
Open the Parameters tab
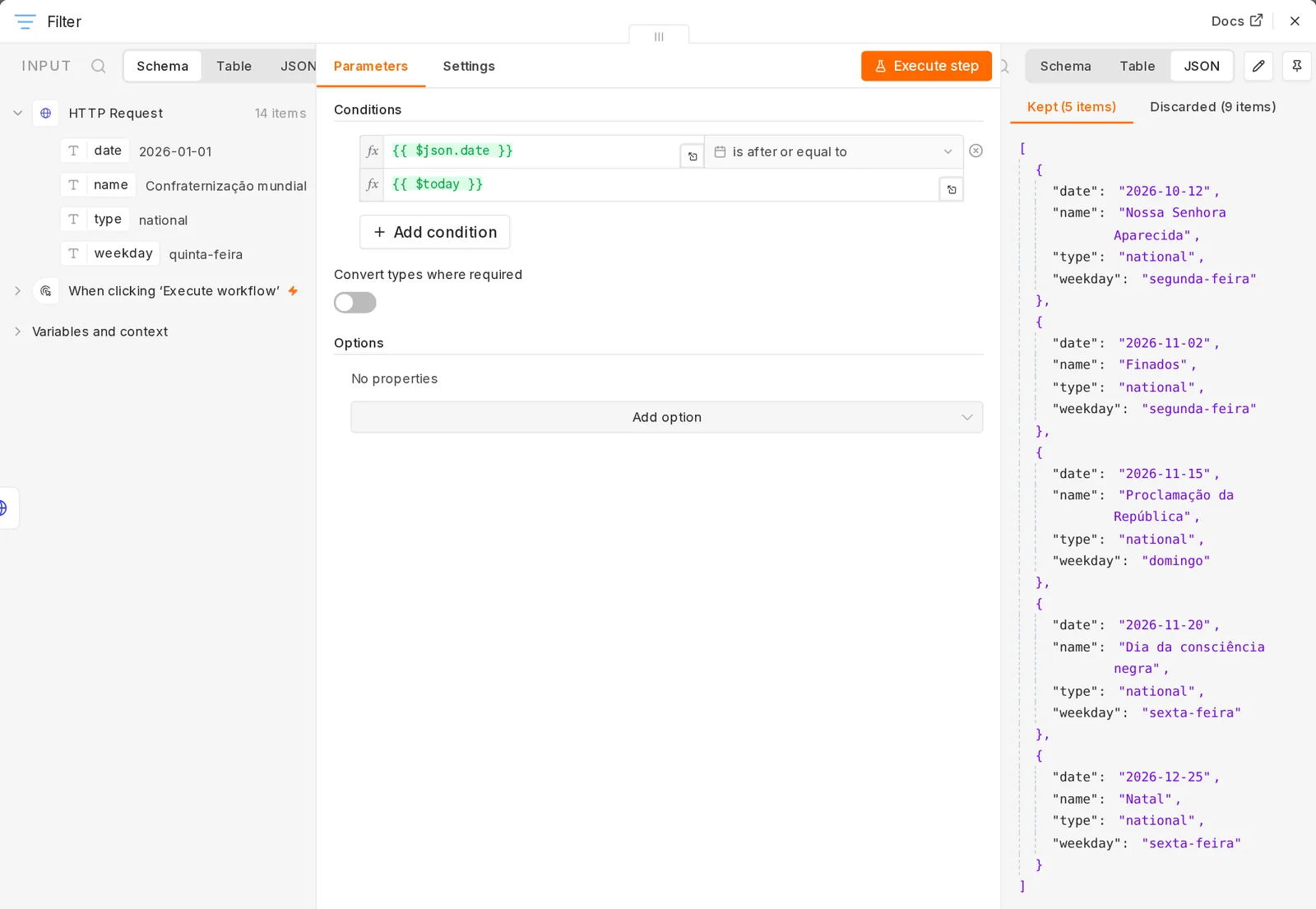(x=371, y=66)
